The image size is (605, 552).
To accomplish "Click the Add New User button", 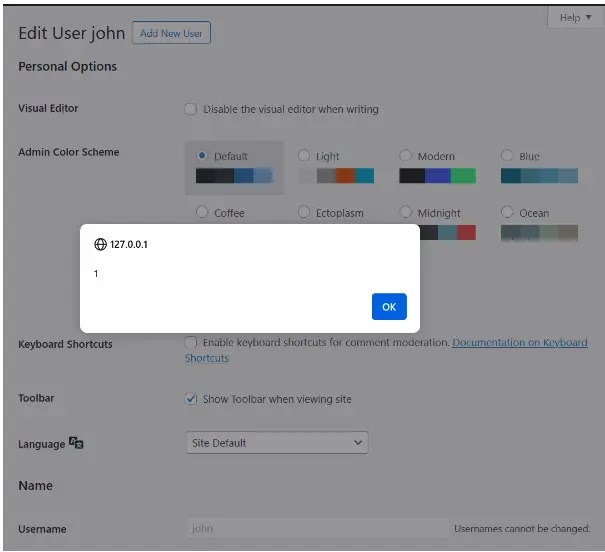I will (x=171, y=33).
